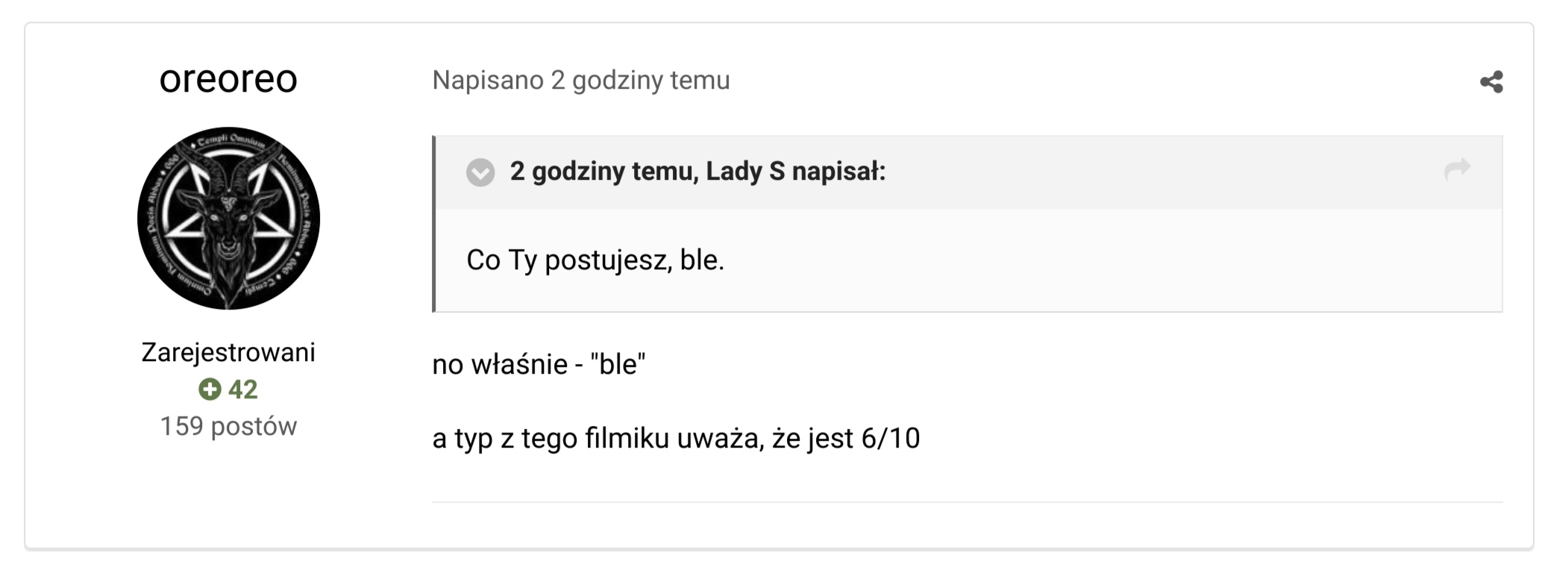The image size is (1568, 561).
Task: Click the 'Napisano 2 godziny temu' timestamp
Action: point(580,81)
